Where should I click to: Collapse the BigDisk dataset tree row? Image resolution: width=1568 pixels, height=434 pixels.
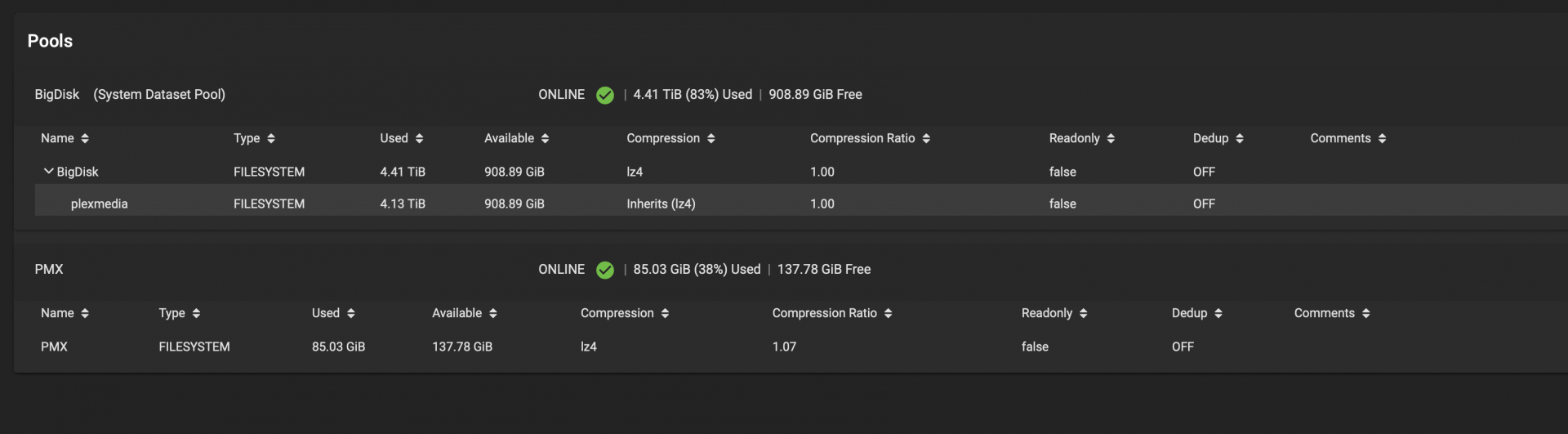48,172
